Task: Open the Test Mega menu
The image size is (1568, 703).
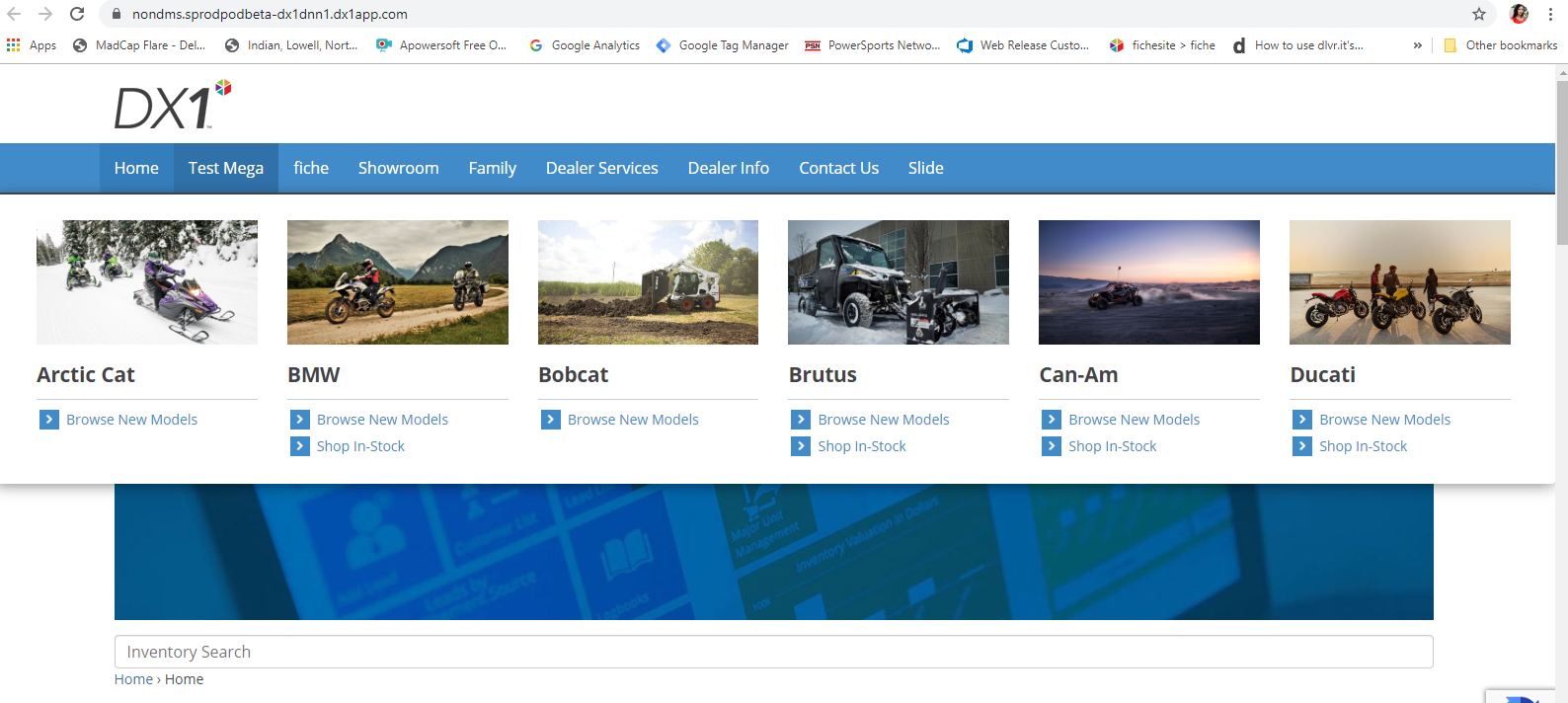Action: (226, 168)
